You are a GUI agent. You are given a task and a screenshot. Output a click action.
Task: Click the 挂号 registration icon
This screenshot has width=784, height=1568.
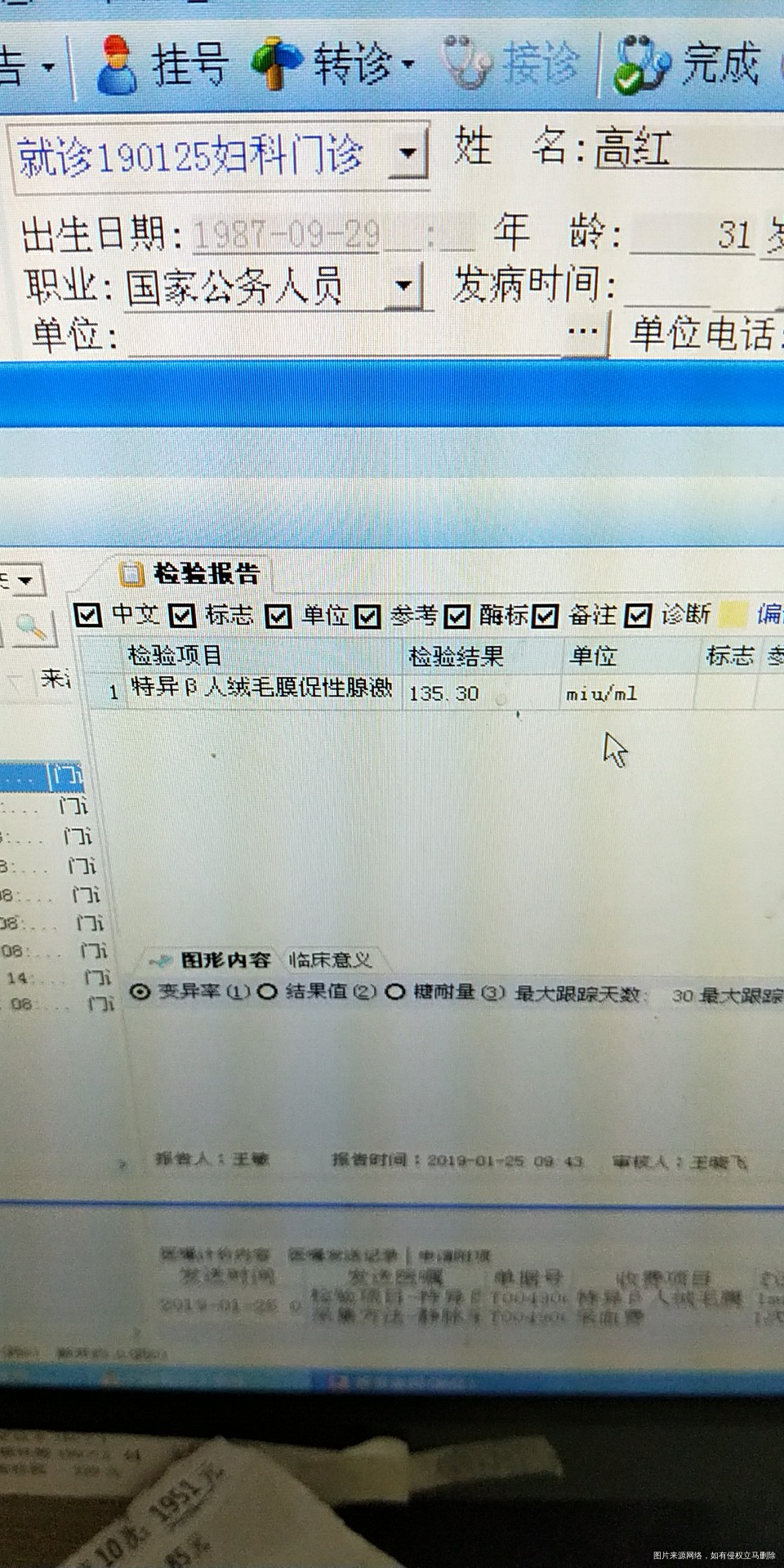117,66
